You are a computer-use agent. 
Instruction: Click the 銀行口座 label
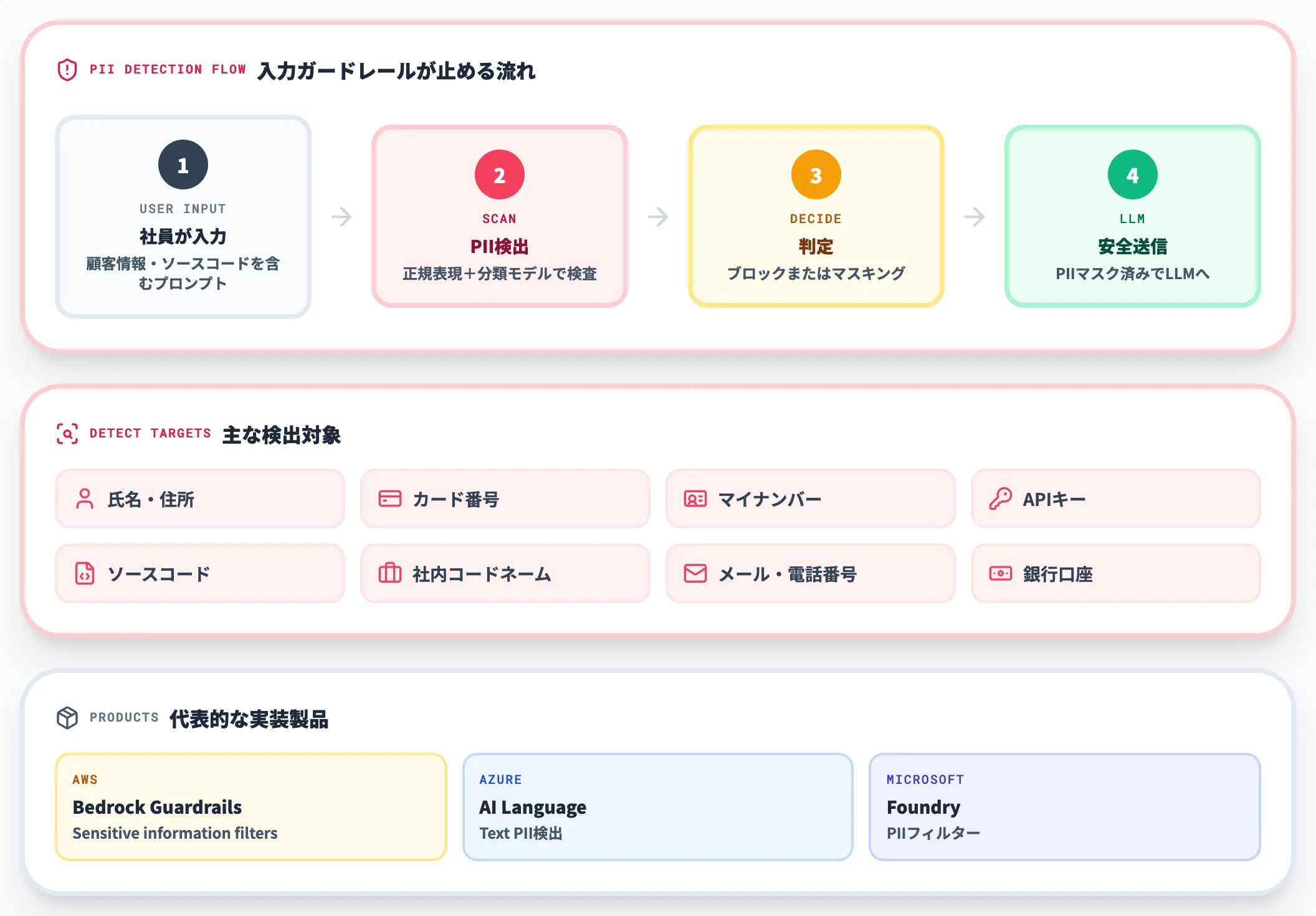pyautogui.click(x=1058, y=574)
